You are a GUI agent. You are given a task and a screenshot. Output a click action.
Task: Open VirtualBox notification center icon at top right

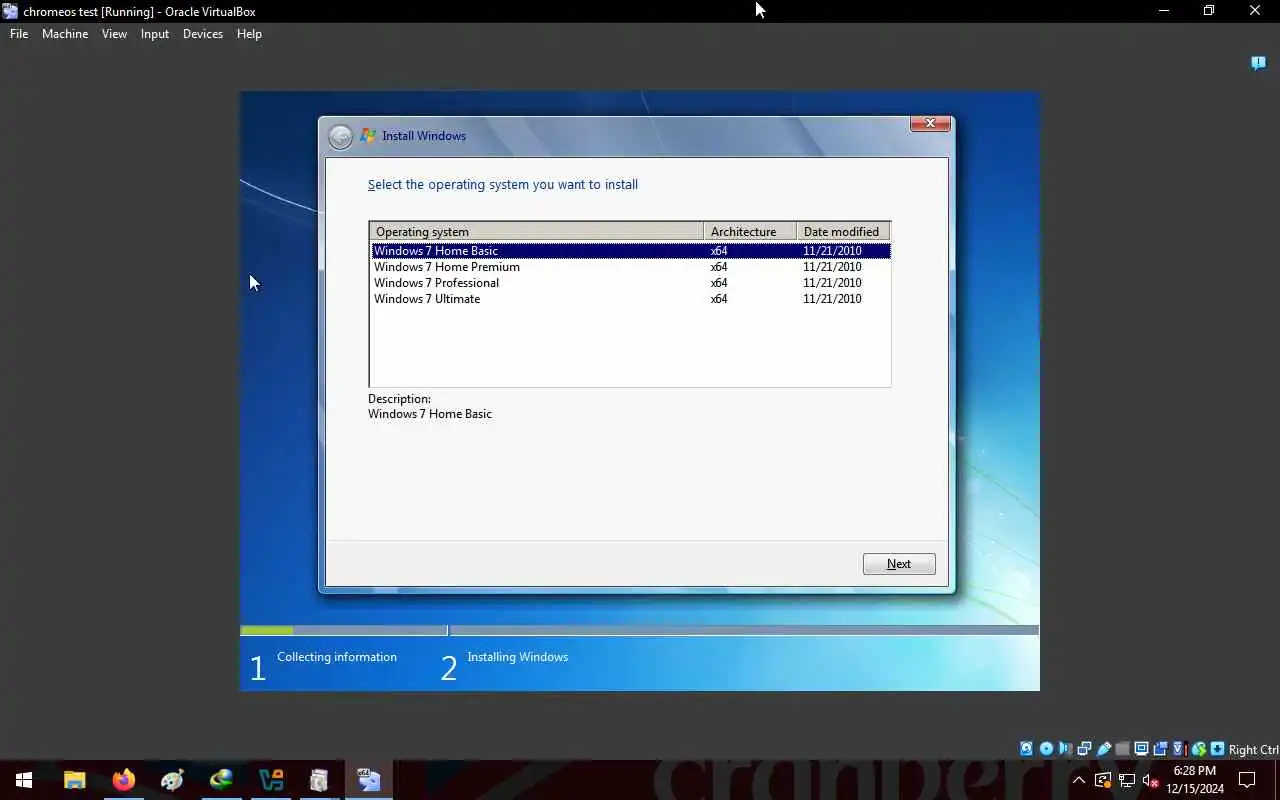pos(1258,63)
